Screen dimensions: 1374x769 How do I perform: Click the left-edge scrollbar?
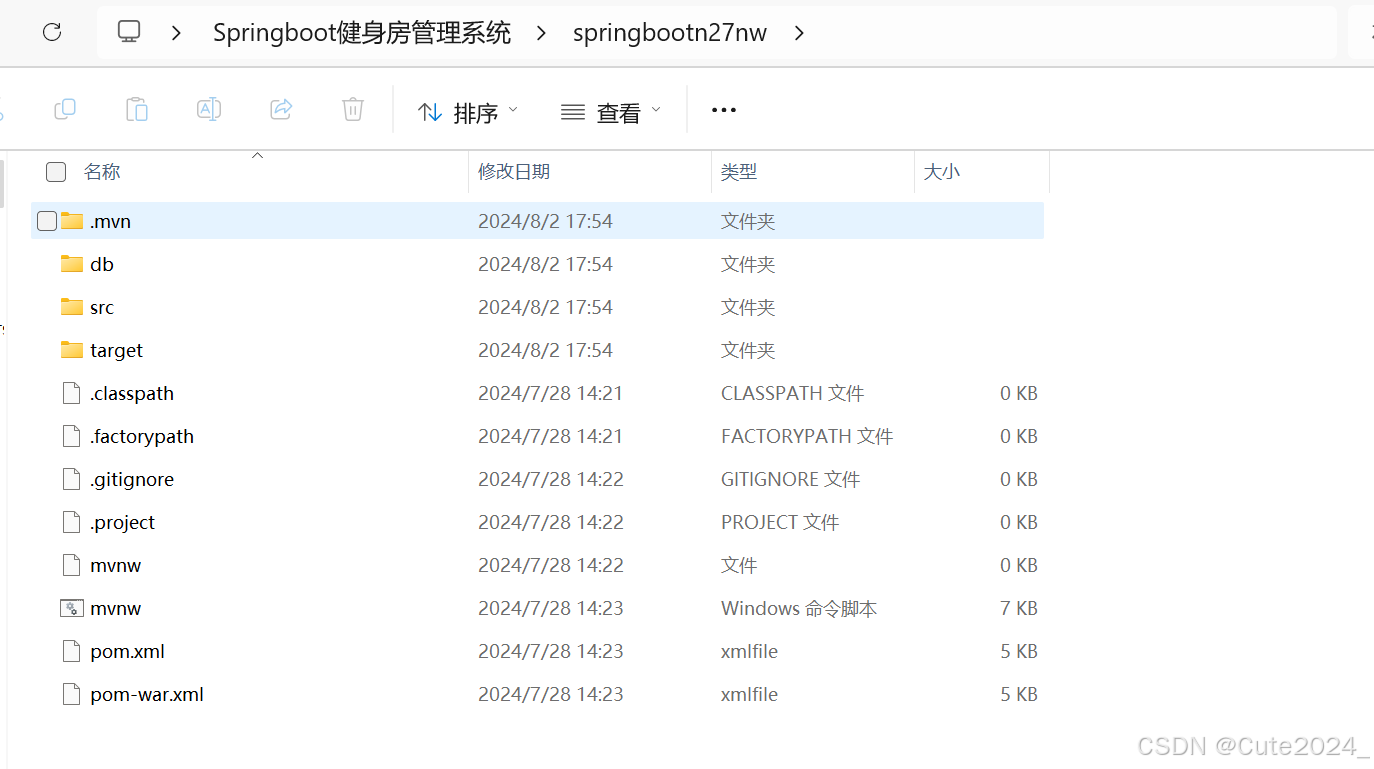4,185
